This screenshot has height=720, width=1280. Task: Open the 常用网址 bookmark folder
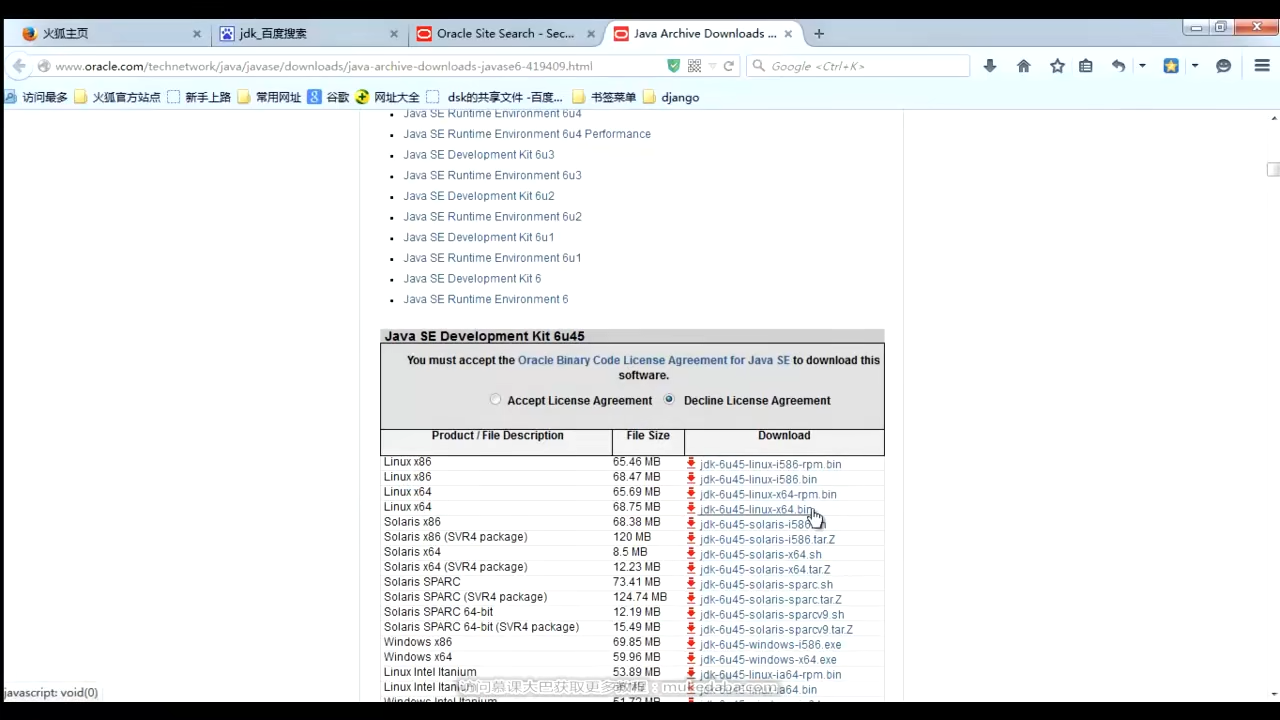pos(269,97)
